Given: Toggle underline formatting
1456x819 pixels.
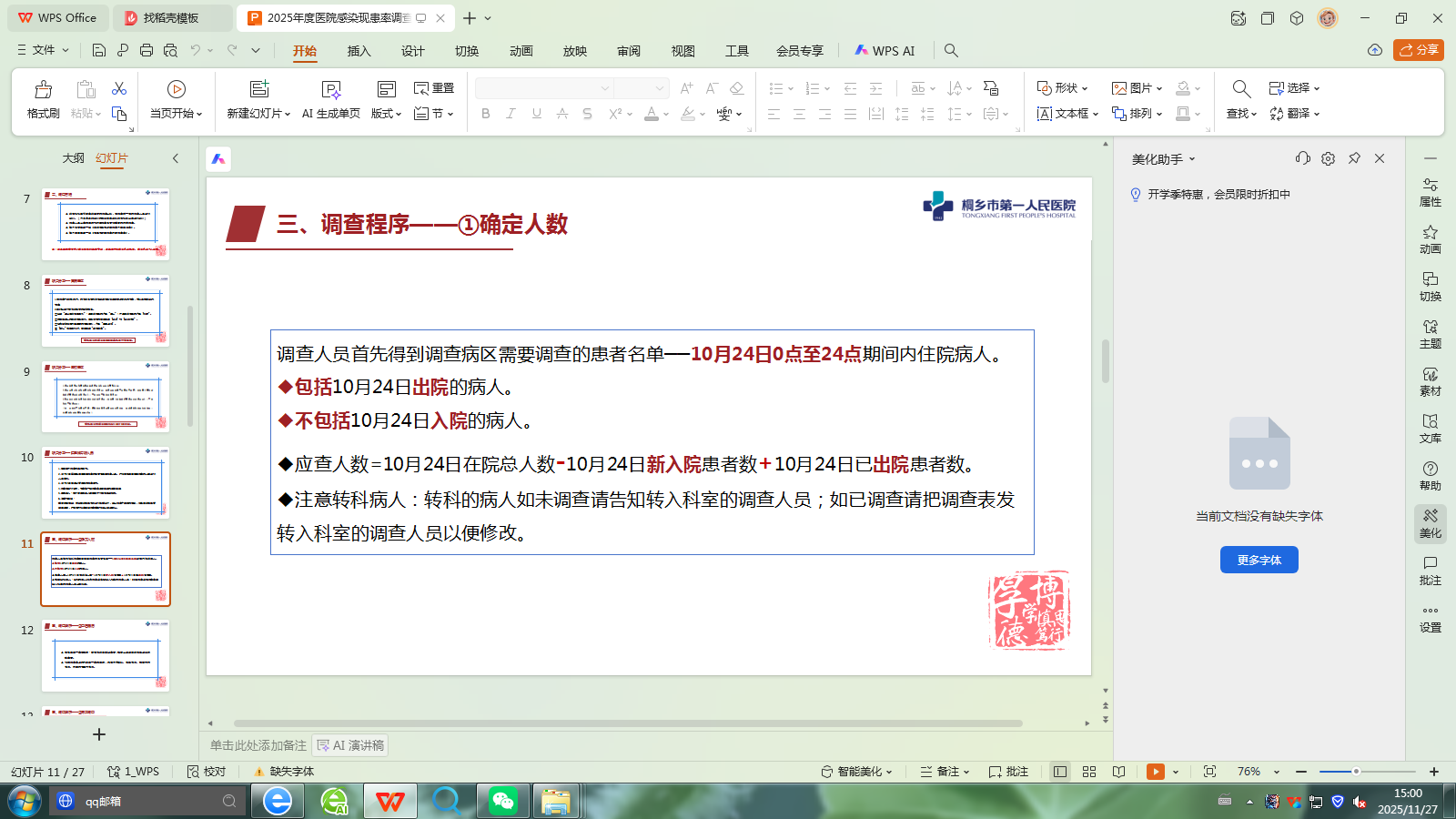Looking at the screenshot, I should (536, 113).
